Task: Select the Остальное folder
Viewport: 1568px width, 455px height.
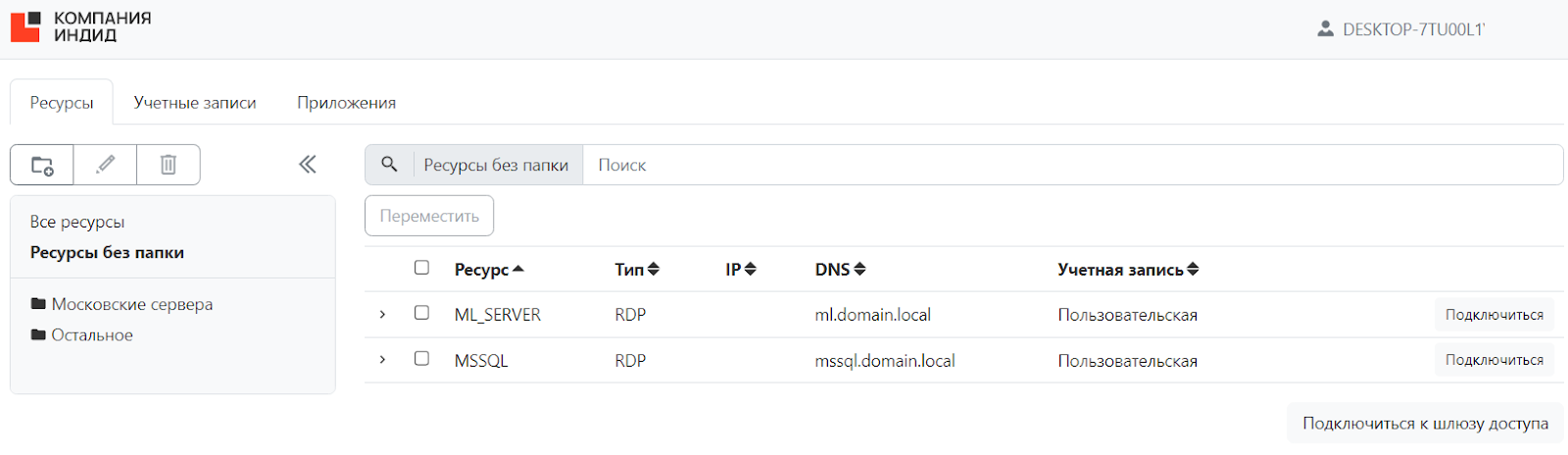Action: (x=91, y=335)
